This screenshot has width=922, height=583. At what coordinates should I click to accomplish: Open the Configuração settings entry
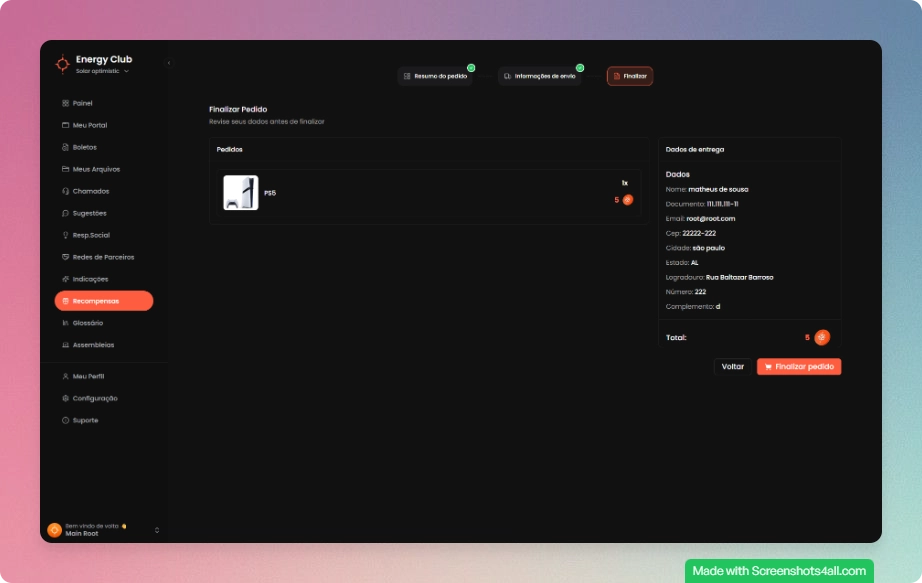tap(93, 398)
